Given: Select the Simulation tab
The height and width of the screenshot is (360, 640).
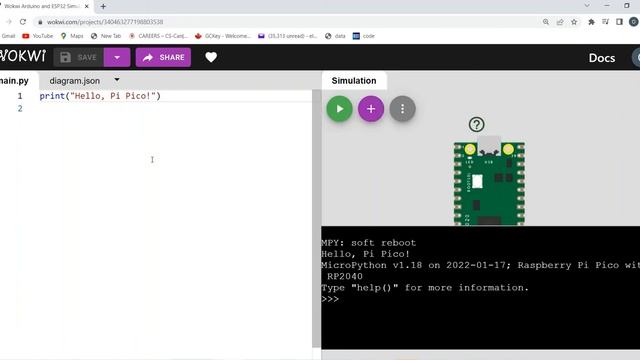Looking at the screenshot, I should (354, 81).
